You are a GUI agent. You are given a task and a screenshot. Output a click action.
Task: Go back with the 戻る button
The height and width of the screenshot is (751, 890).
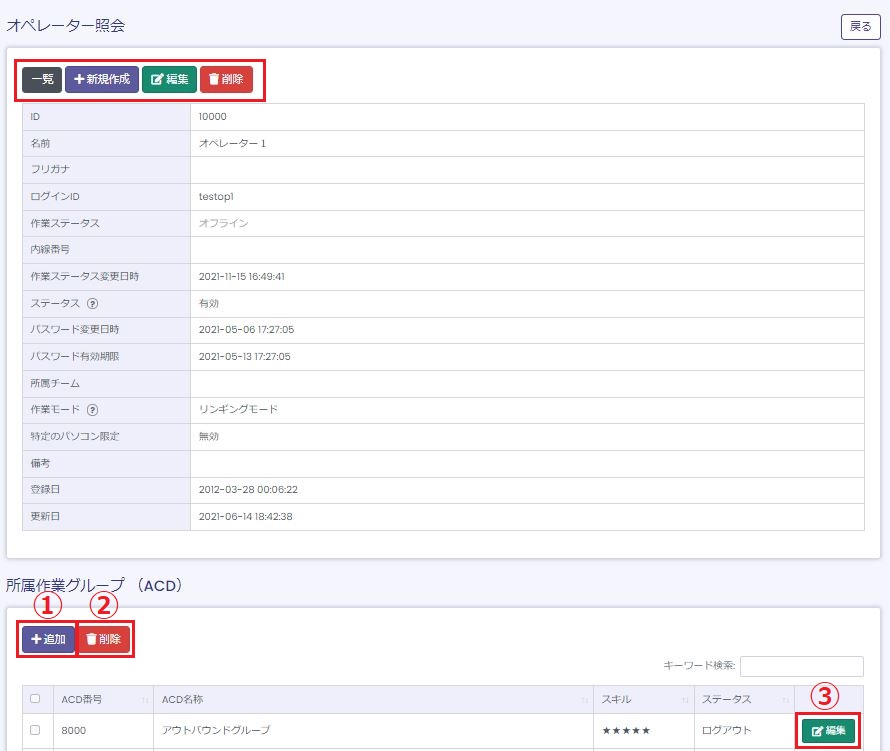pyautogui.click(x=860, y=27)
